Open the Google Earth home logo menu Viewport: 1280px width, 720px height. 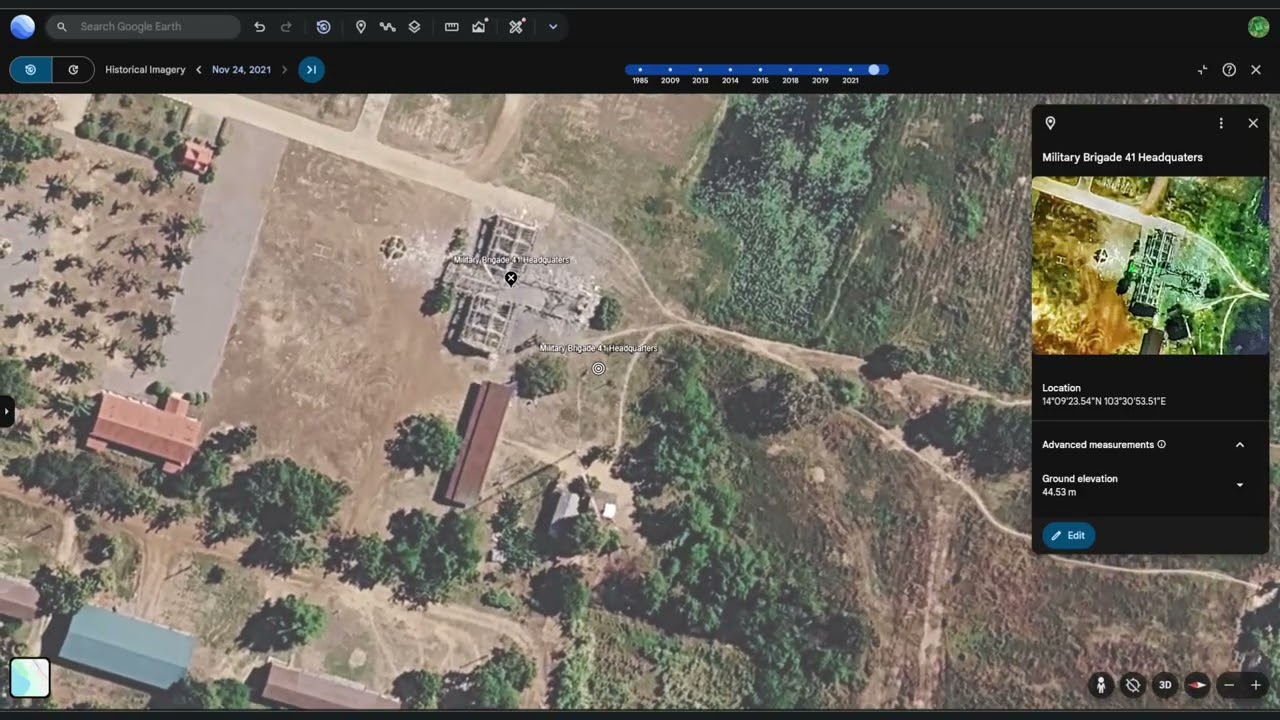[x=22, y=27]
